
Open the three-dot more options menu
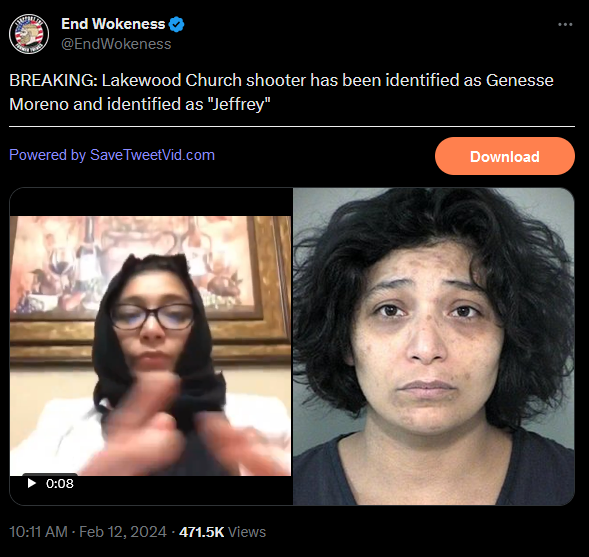565,24
